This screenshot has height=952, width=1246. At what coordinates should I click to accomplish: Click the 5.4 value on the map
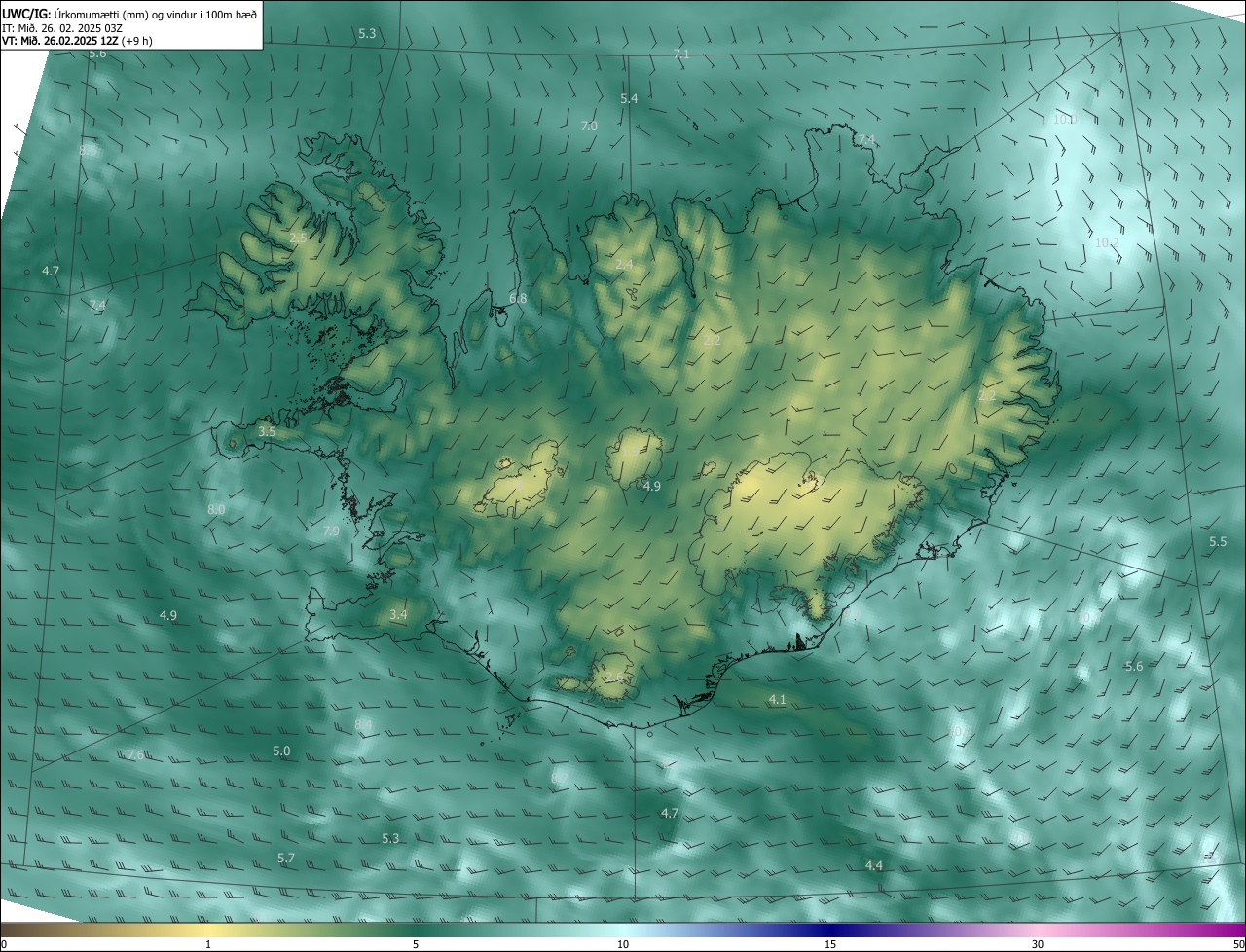(629, 99)
